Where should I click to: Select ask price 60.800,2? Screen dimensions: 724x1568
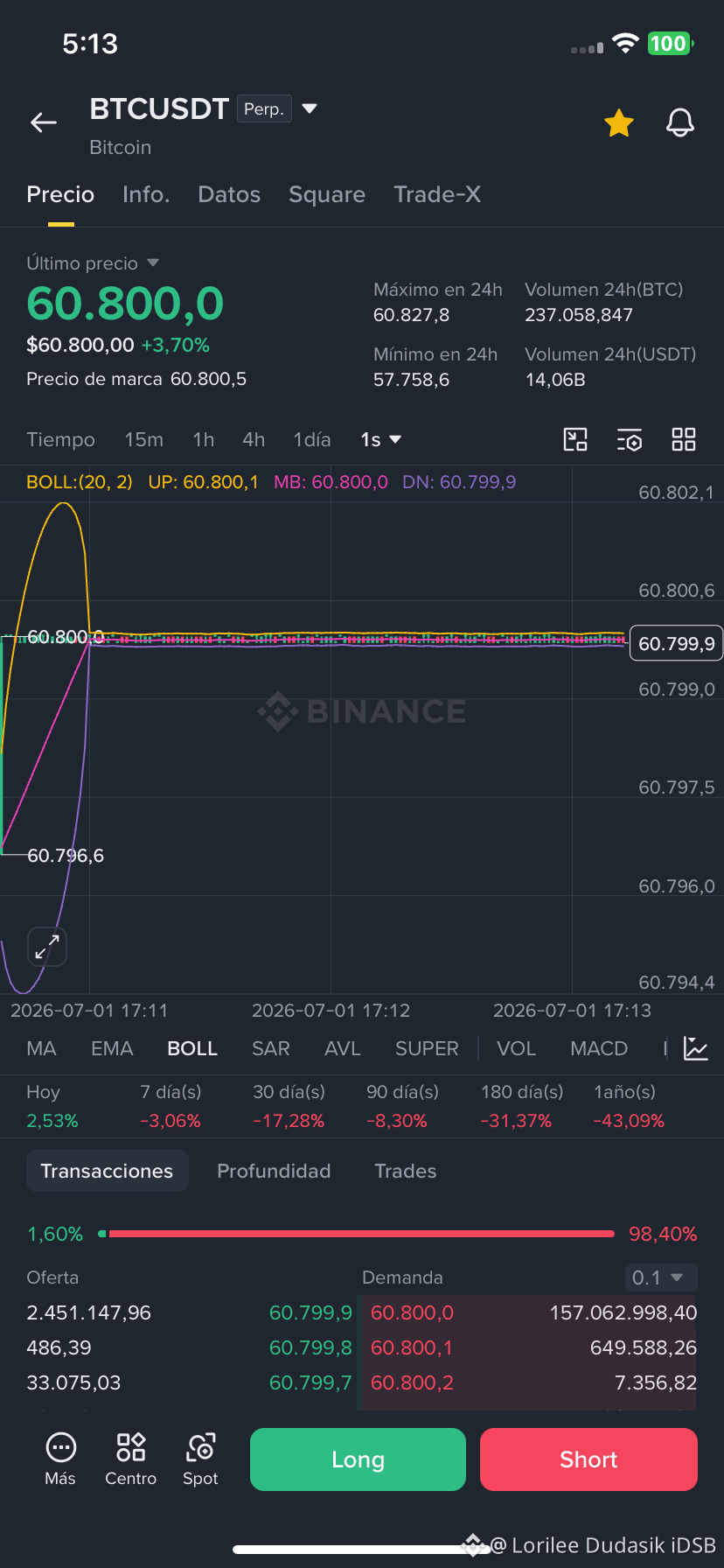(412, 1382)
